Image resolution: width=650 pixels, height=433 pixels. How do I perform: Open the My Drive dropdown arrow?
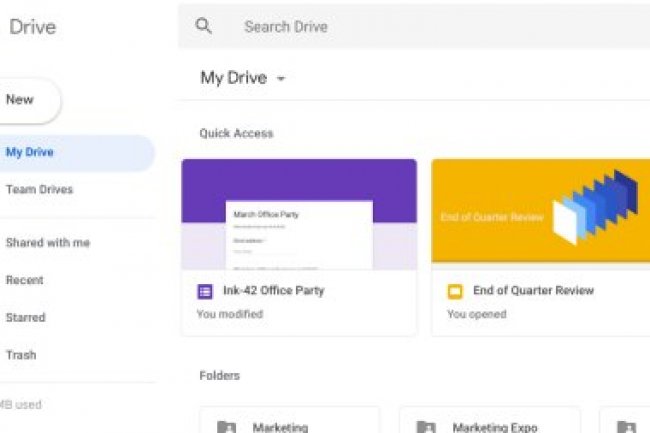(x=281, y=78)
